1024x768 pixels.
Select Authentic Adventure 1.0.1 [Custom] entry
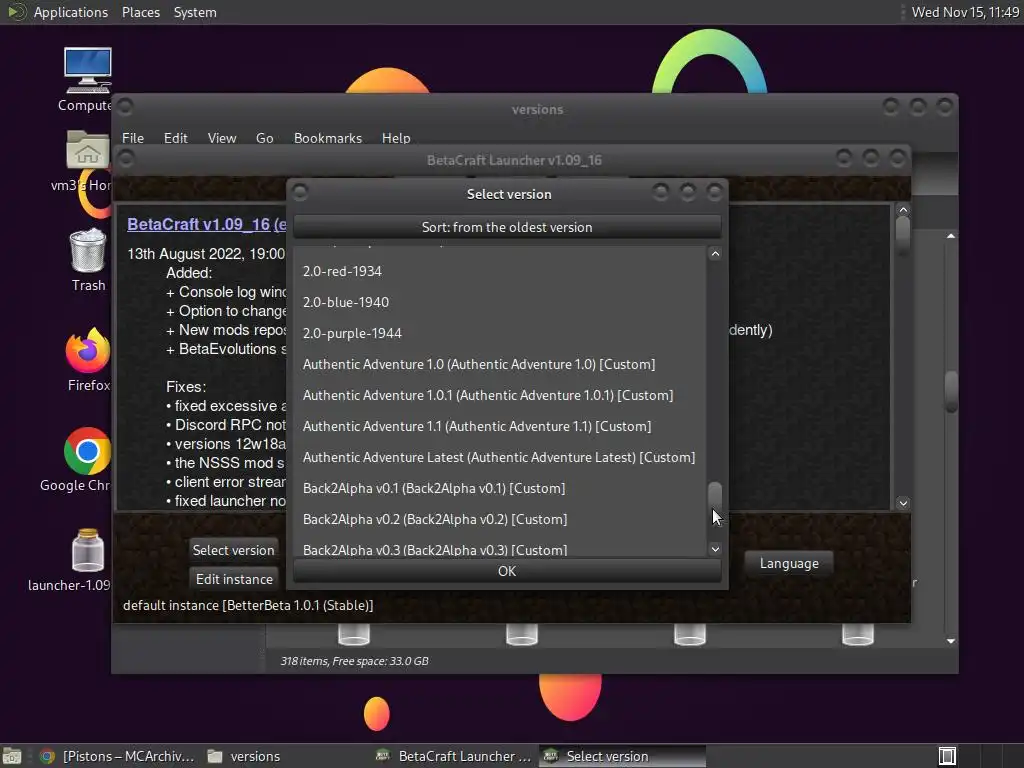tap(500, 395)
